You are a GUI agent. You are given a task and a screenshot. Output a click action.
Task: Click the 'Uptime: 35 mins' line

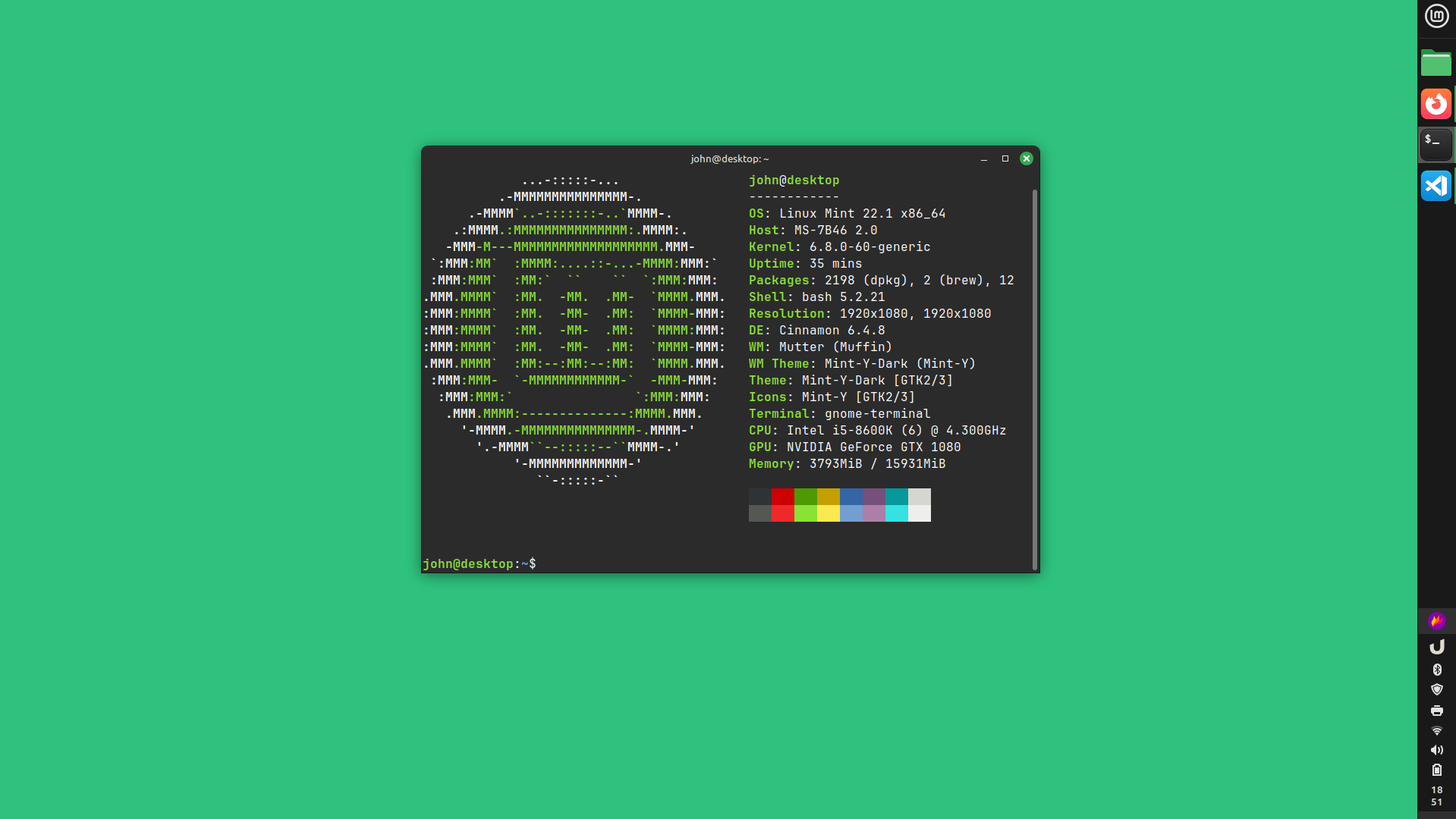coord(806,263)
